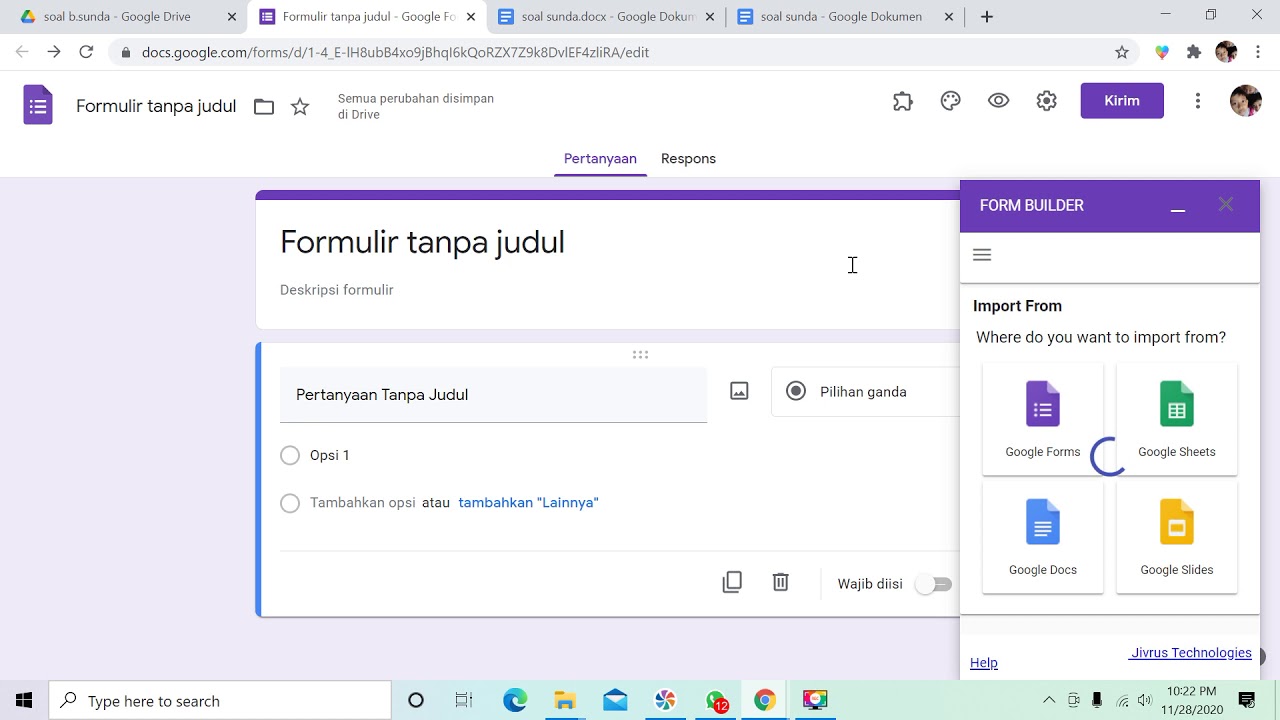
Task: Select the Opsi 1 radio button
Action: (290, 455)
